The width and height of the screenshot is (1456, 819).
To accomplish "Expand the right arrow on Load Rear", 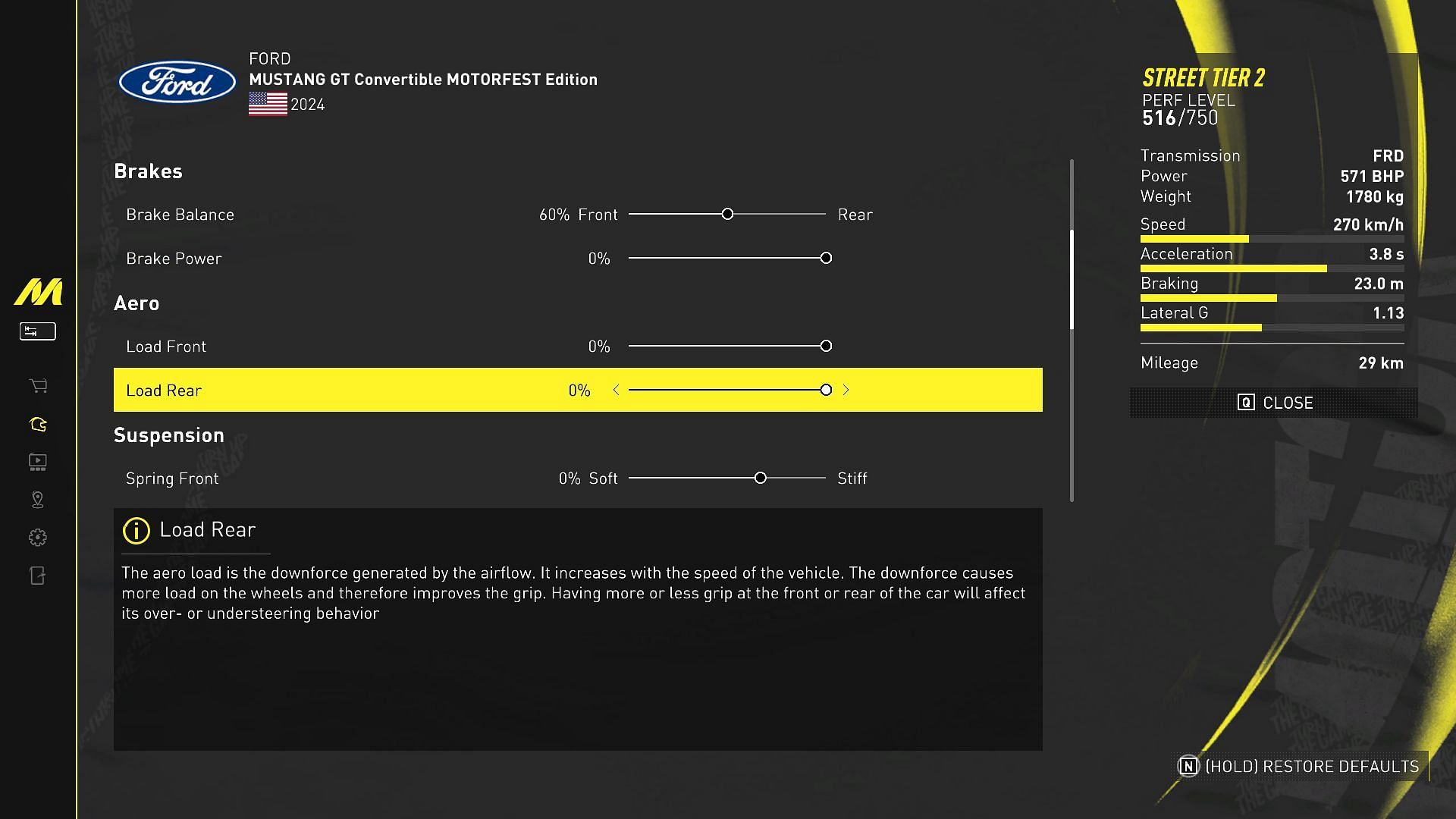I will pyautogui.click(x=845, y=389).
